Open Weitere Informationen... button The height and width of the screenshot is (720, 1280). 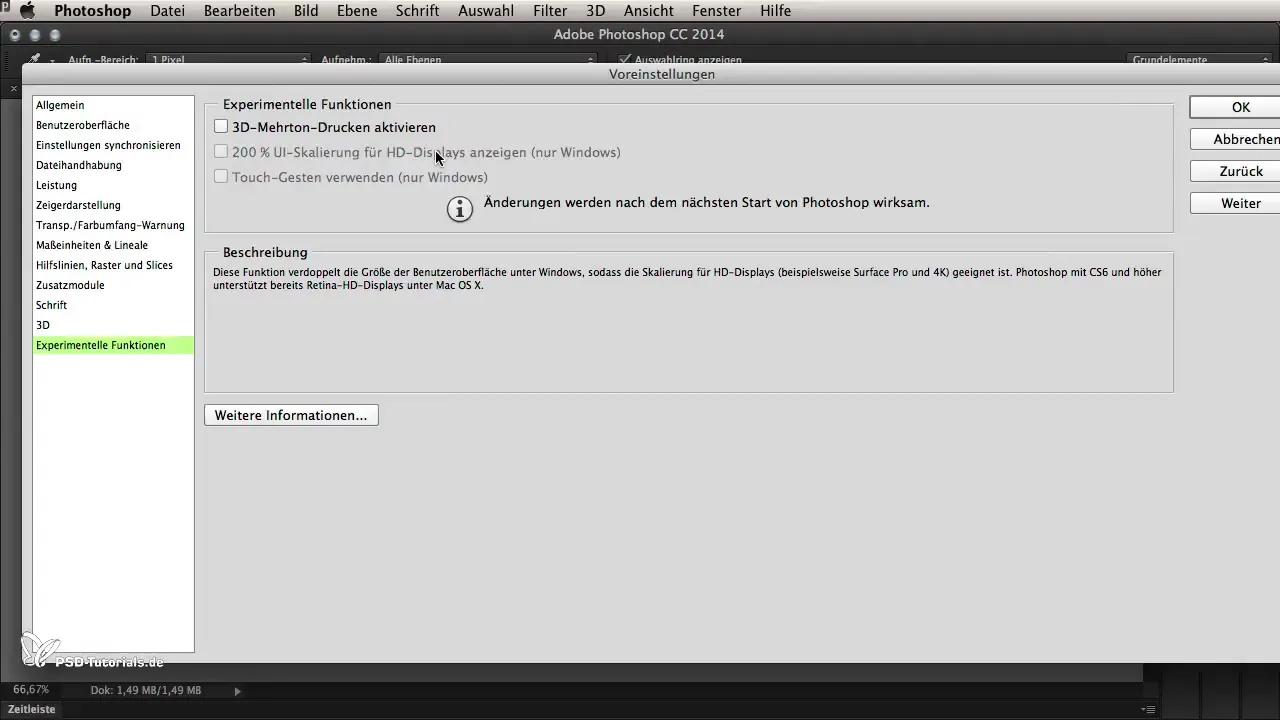coord(291,415)
